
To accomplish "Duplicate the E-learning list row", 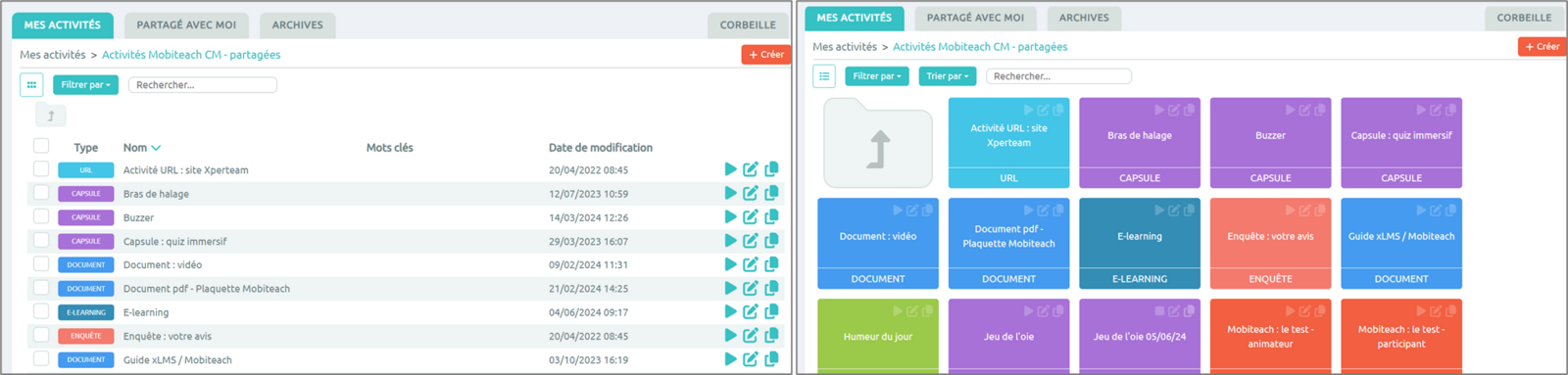I will tap(771, 311).
